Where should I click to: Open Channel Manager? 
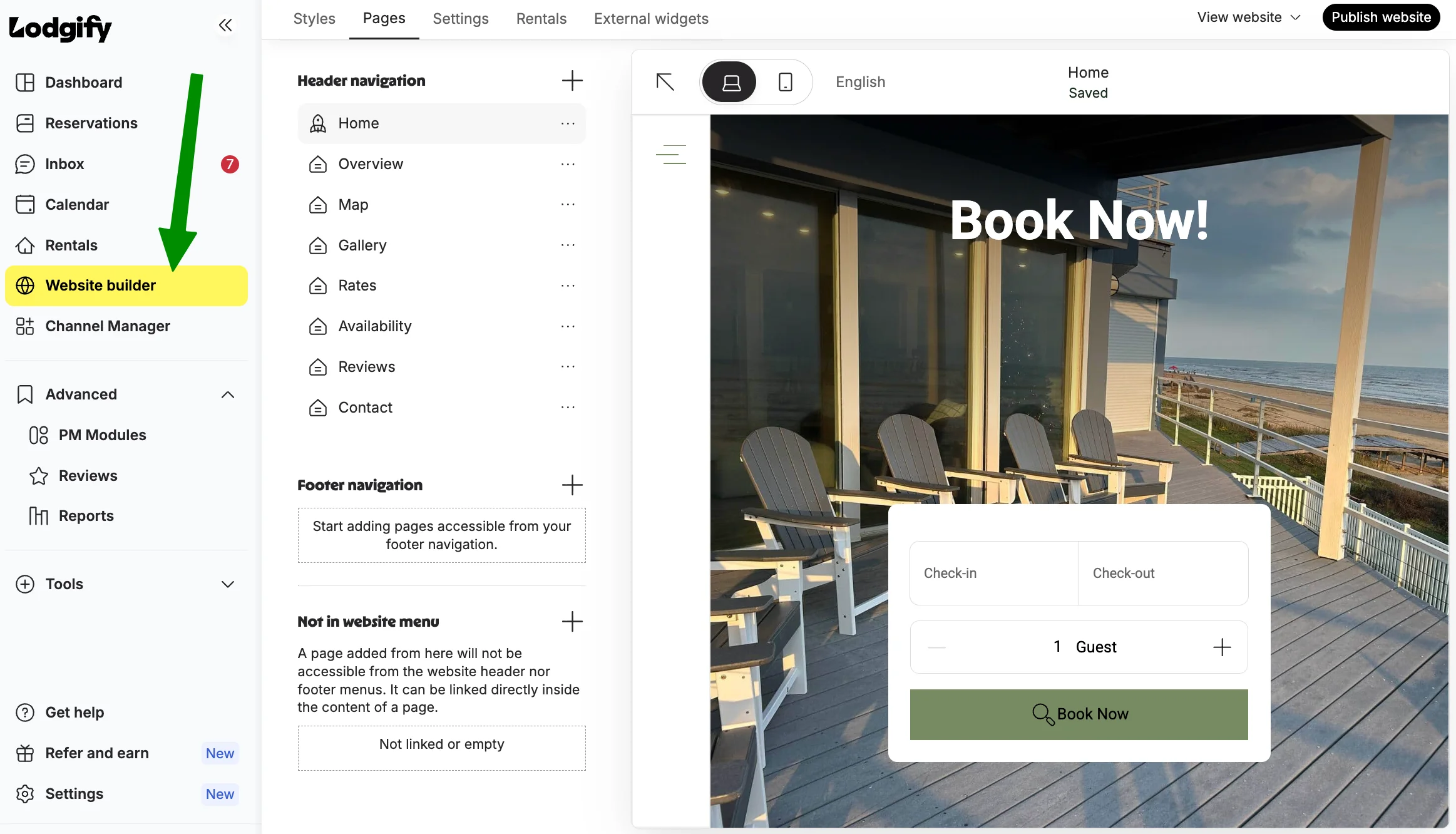coord(127,326)
